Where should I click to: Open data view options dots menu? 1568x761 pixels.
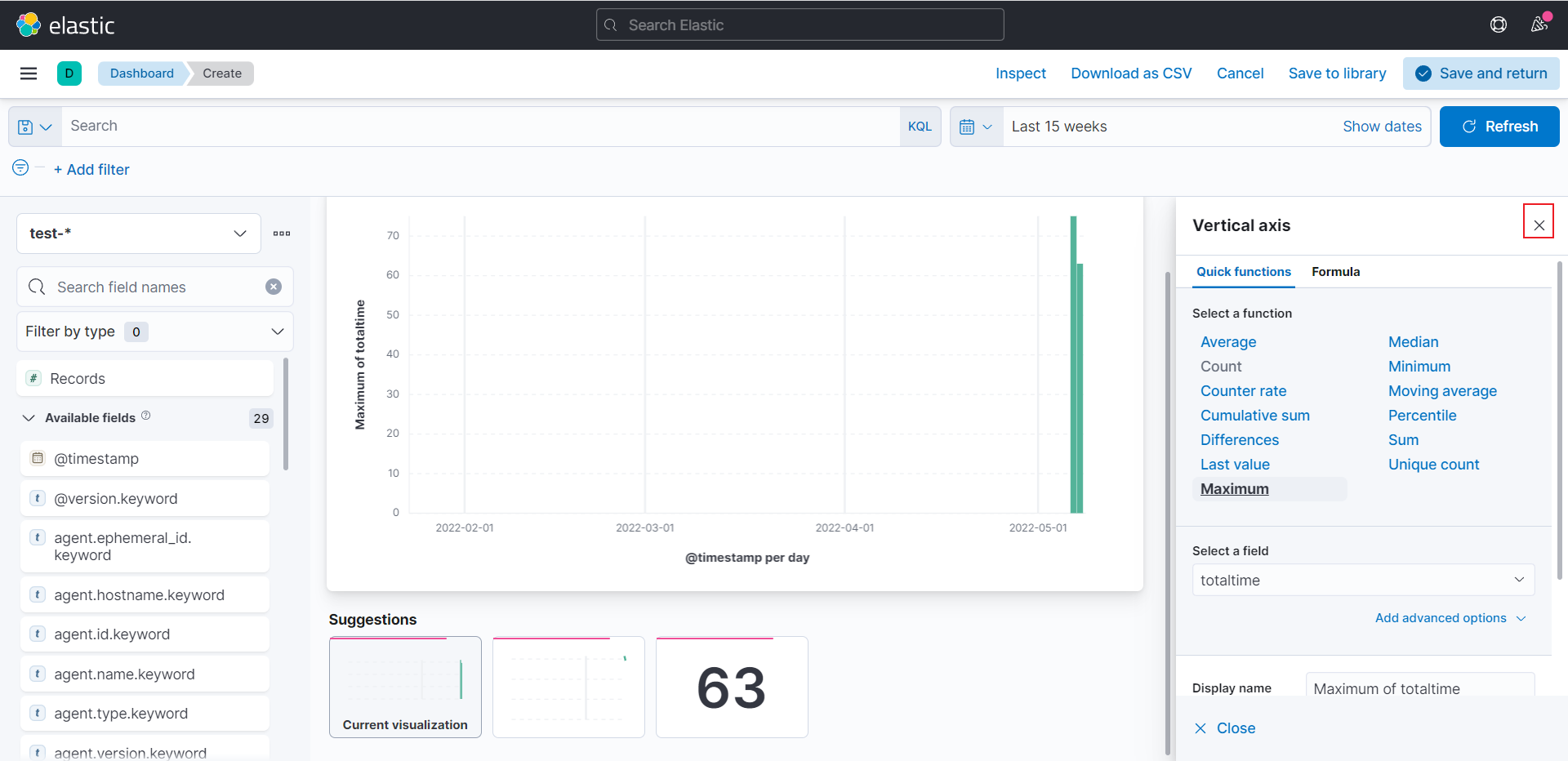pos(282,234)
